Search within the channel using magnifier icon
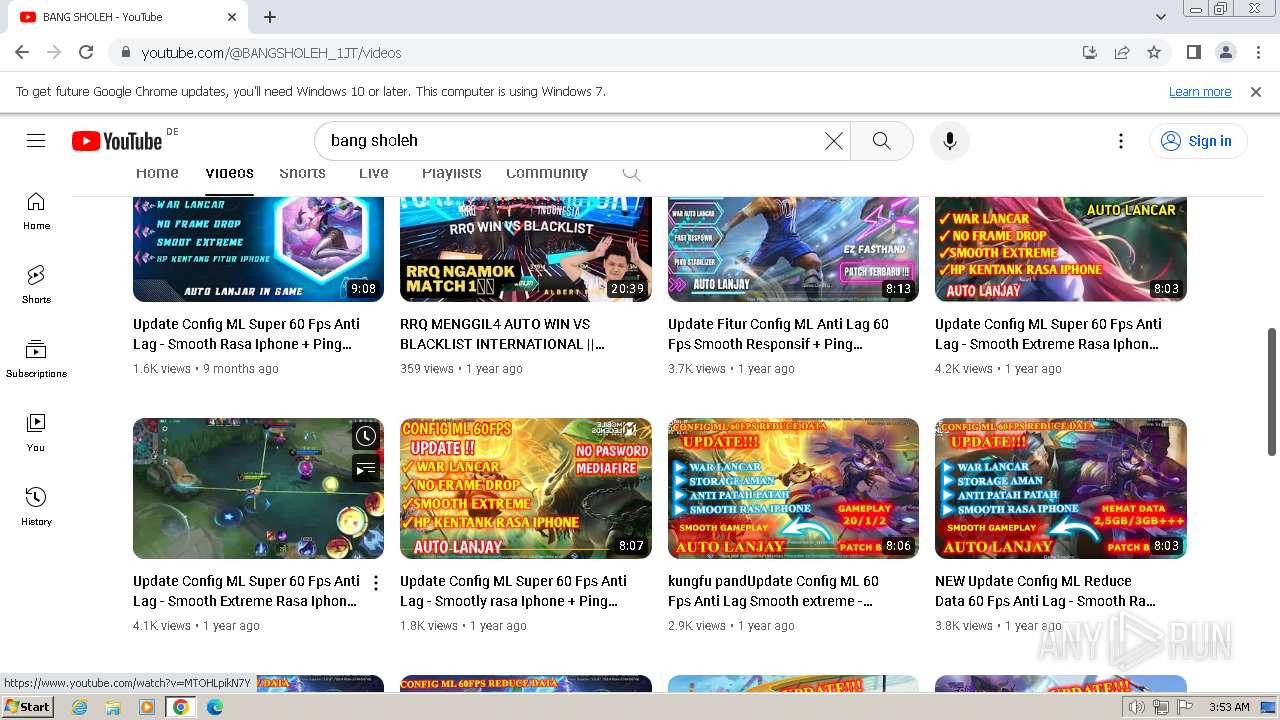 pyautogui.click(x=631, y=173)
